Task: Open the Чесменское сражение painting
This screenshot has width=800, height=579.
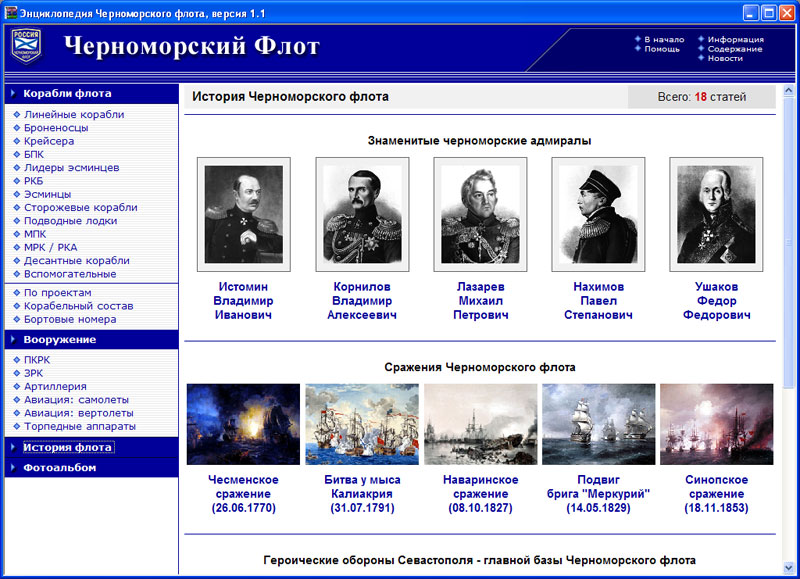Action: pos(243,424)
